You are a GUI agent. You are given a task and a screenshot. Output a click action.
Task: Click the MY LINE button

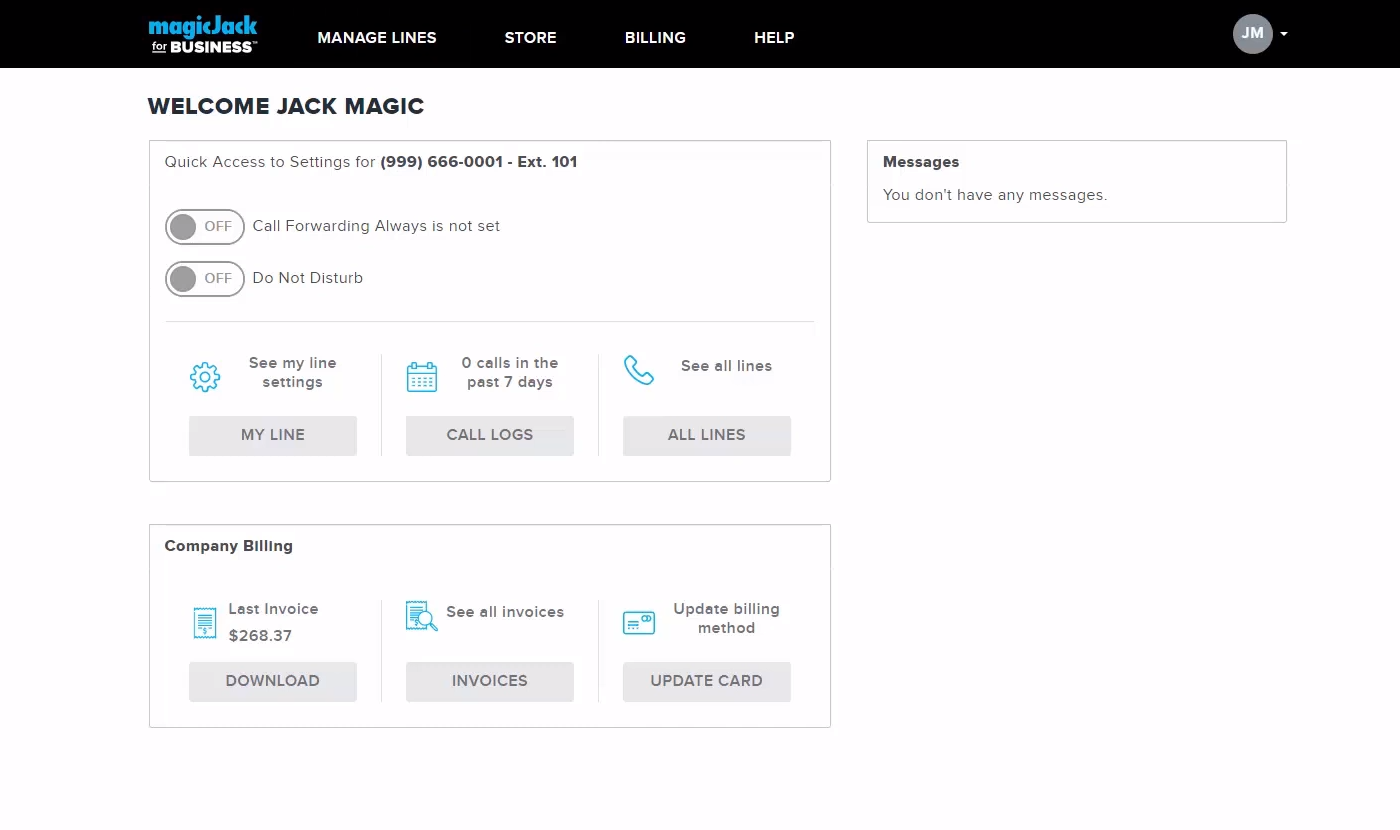[x=272, y=435]
